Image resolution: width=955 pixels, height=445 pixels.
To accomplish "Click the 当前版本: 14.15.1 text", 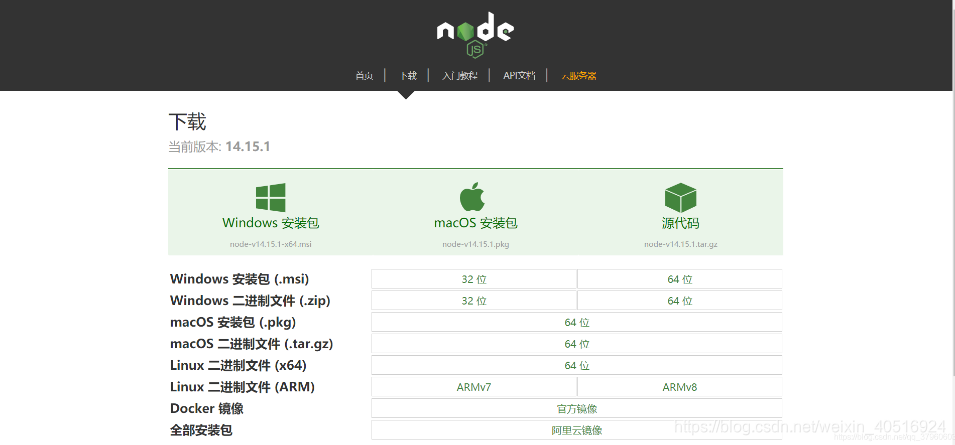I will 219,147.
